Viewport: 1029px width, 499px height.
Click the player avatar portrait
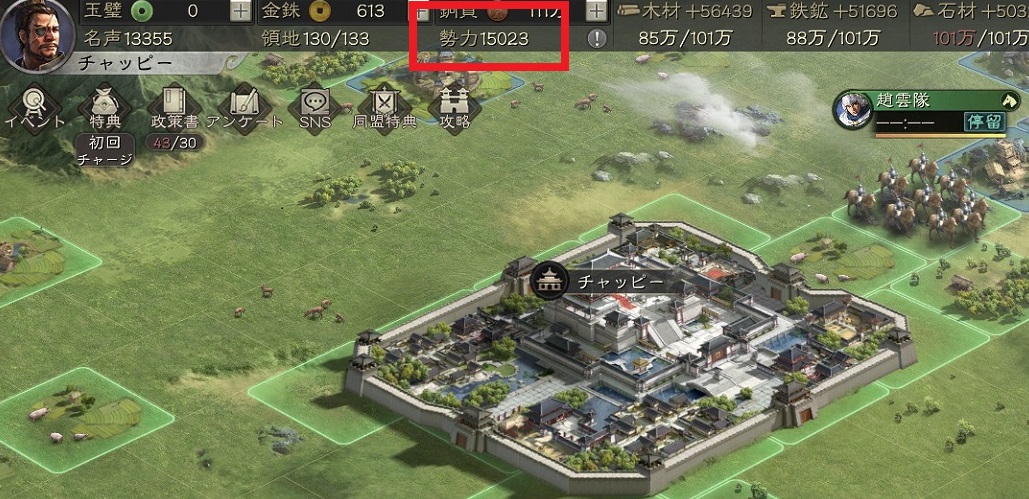point(36,33)
